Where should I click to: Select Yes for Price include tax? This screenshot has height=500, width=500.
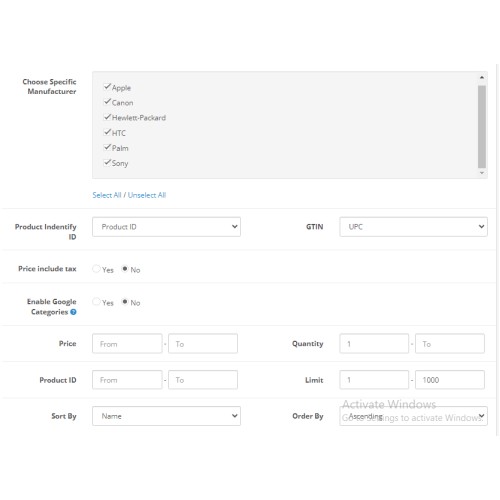coord(96,269)
